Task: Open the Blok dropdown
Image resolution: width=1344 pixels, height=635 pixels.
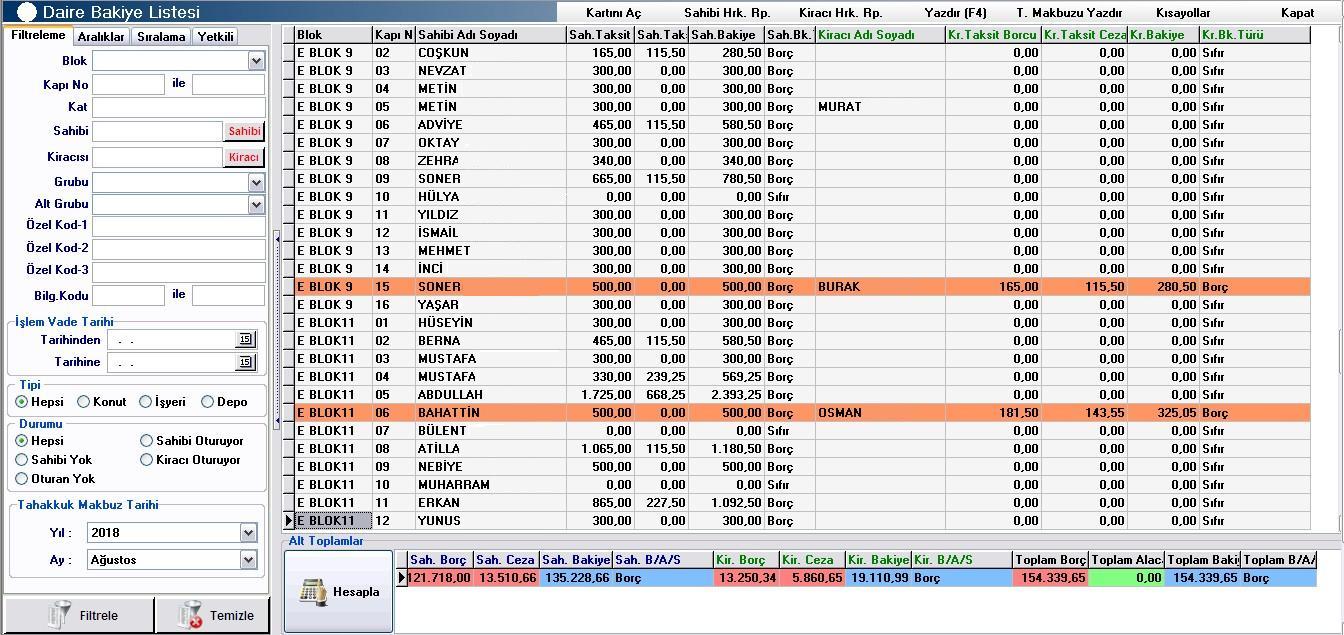Action: coord(256,61)
